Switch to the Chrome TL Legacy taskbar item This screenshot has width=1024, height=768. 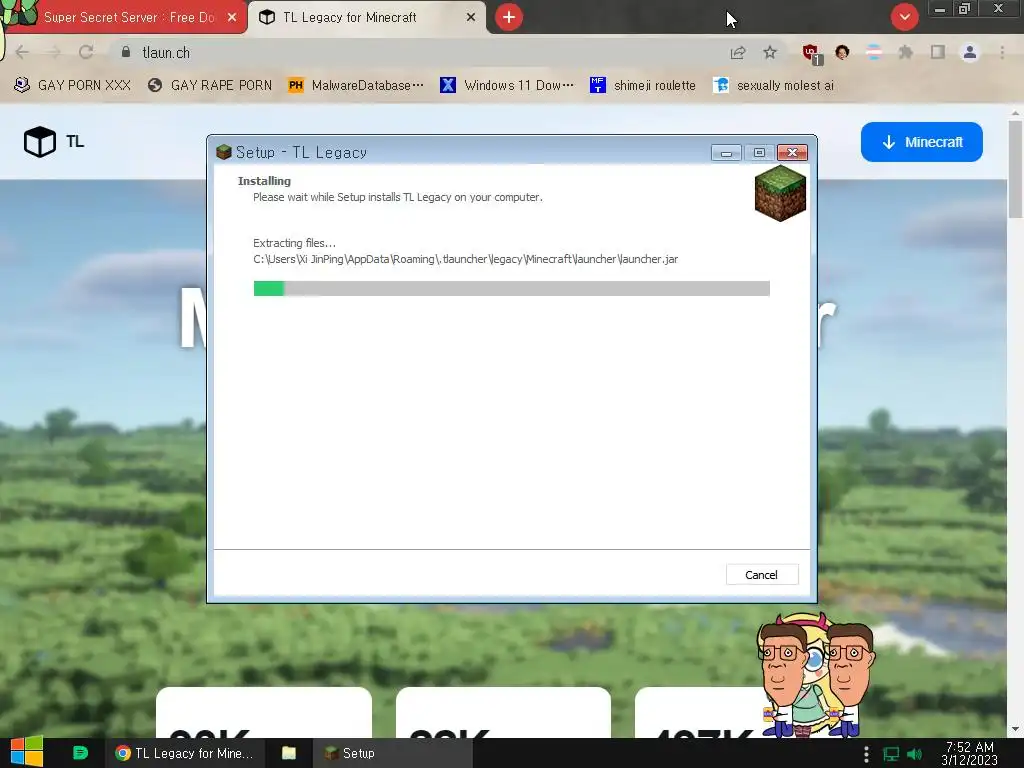[184, 753]
